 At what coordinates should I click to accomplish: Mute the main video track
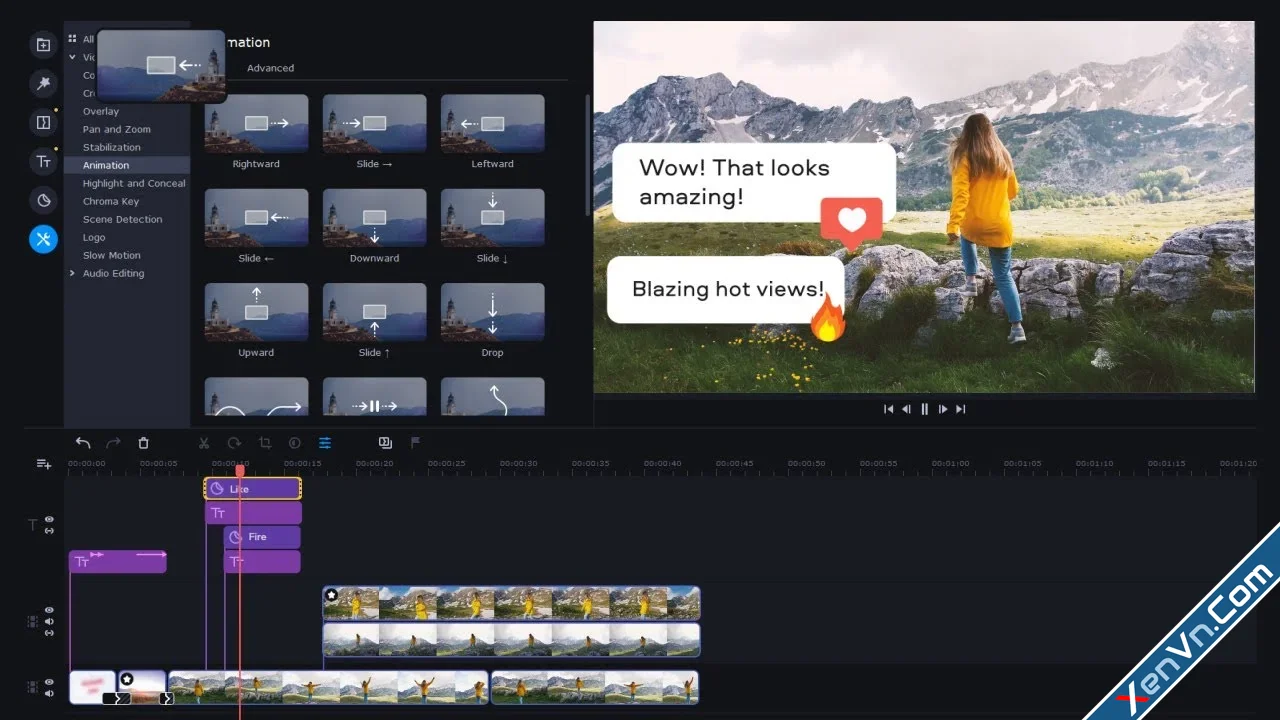point(49,692)
